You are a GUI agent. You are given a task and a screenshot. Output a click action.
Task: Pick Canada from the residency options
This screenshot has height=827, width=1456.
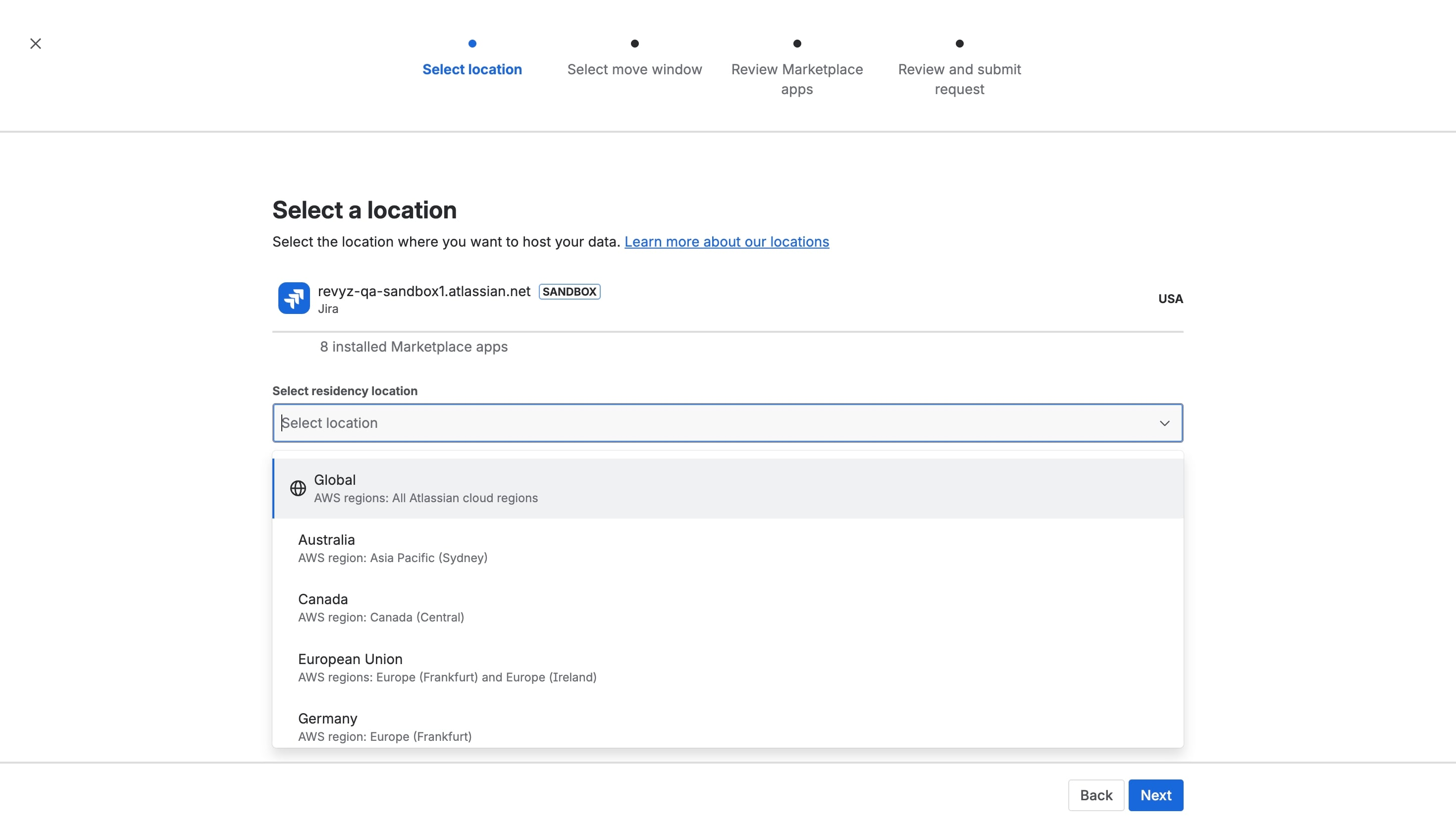pyautogui.click(x=728, y=608)
